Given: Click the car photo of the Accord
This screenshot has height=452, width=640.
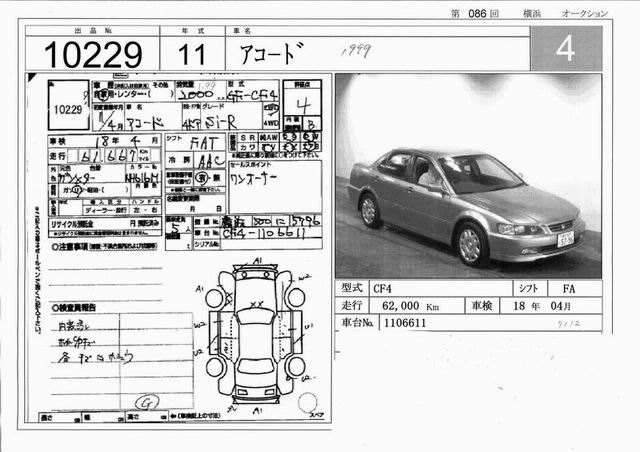Looking at the screenshot, I should [468, 176].
